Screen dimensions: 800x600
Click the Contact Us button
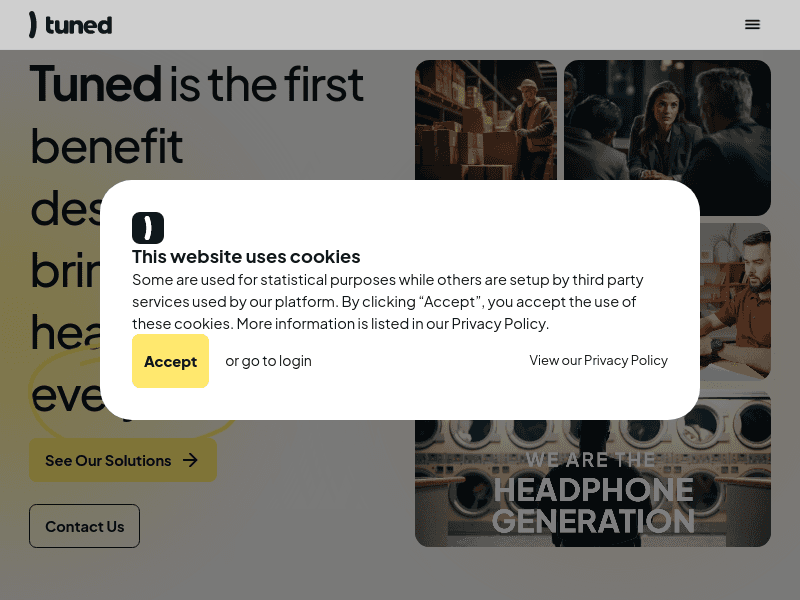point(84,525)
